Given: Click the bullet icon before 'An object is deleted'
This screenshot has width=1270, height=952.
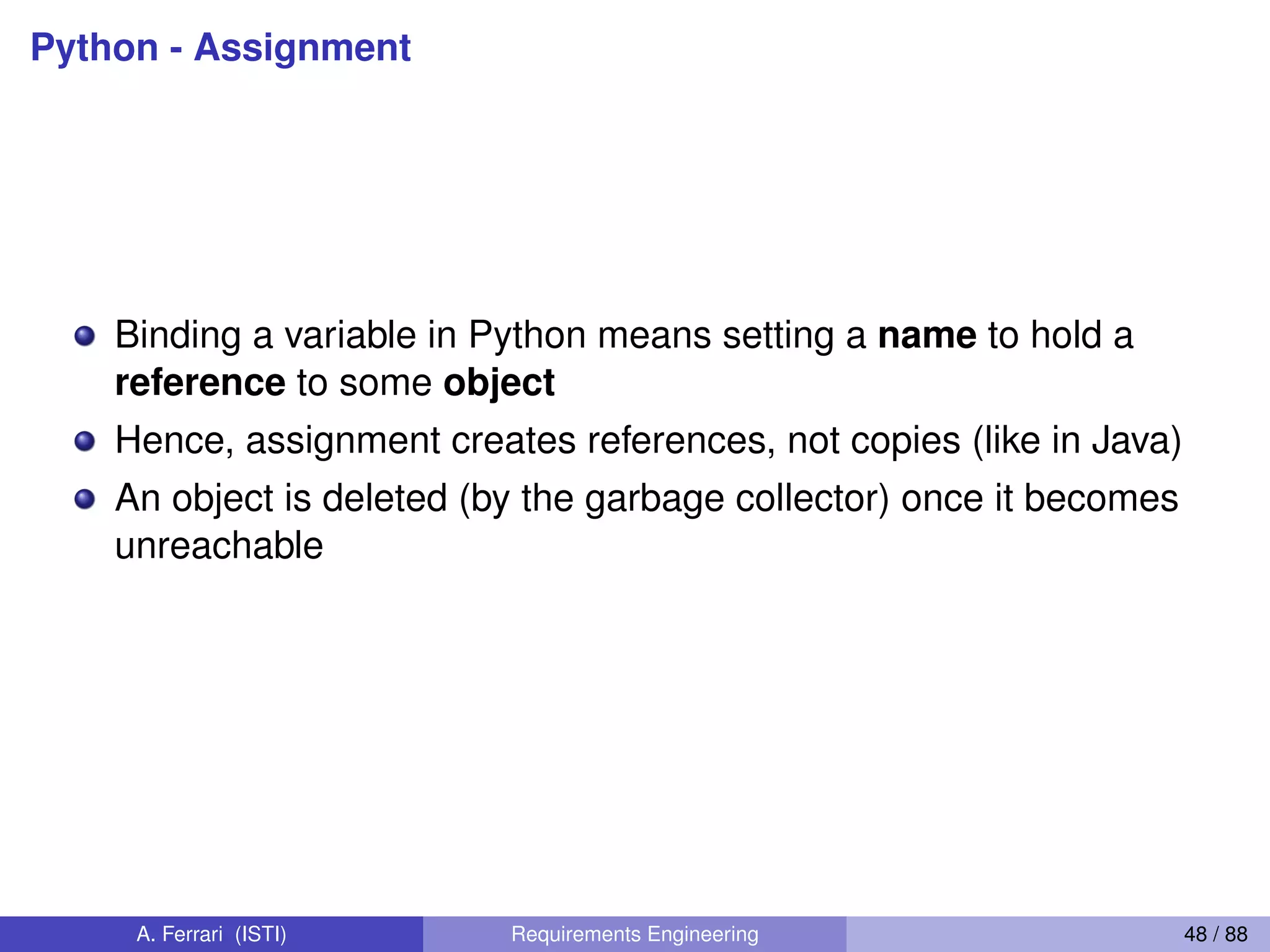Looking at the screenshot, I should [84, 499].
